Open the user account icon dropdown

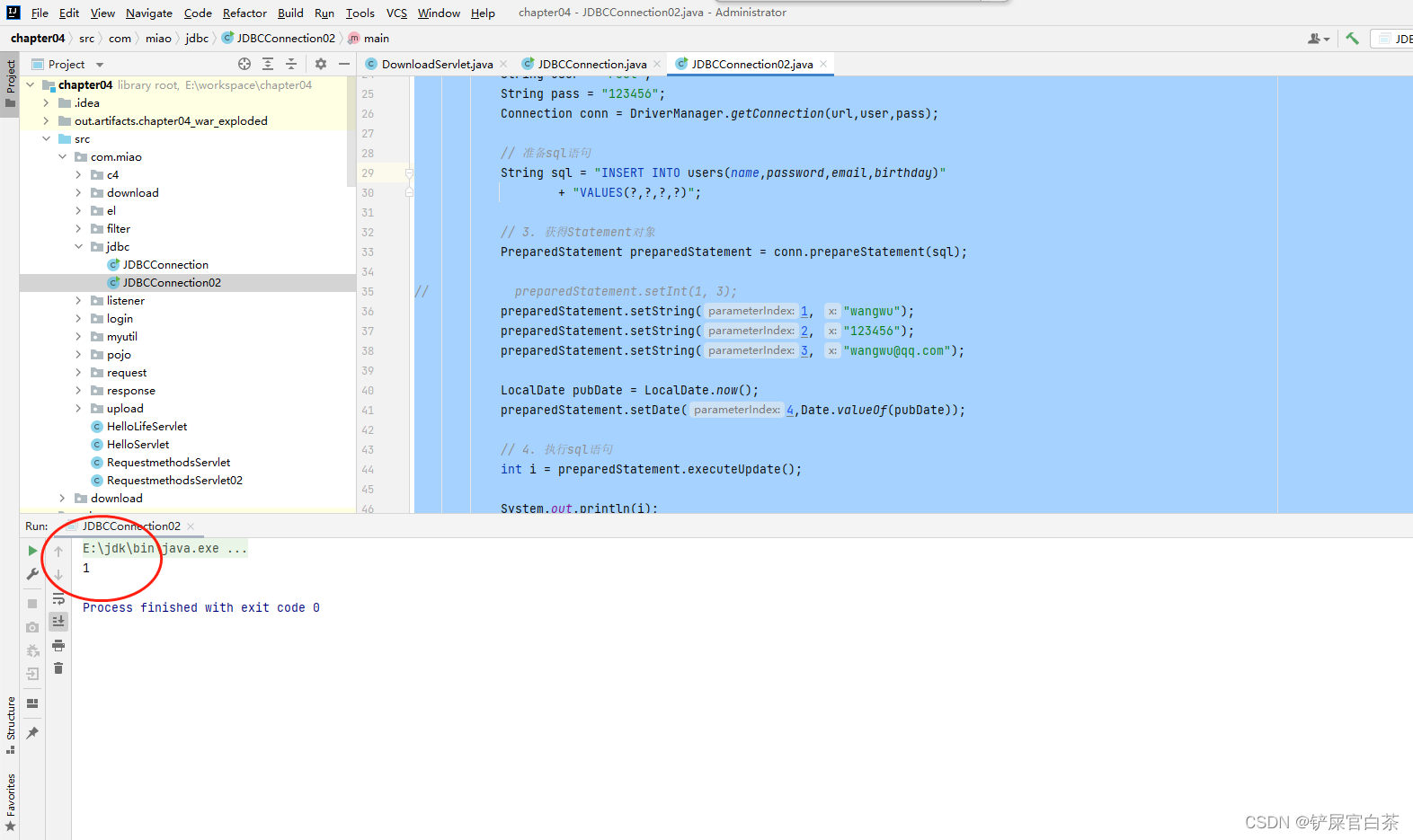(1319, 39)
